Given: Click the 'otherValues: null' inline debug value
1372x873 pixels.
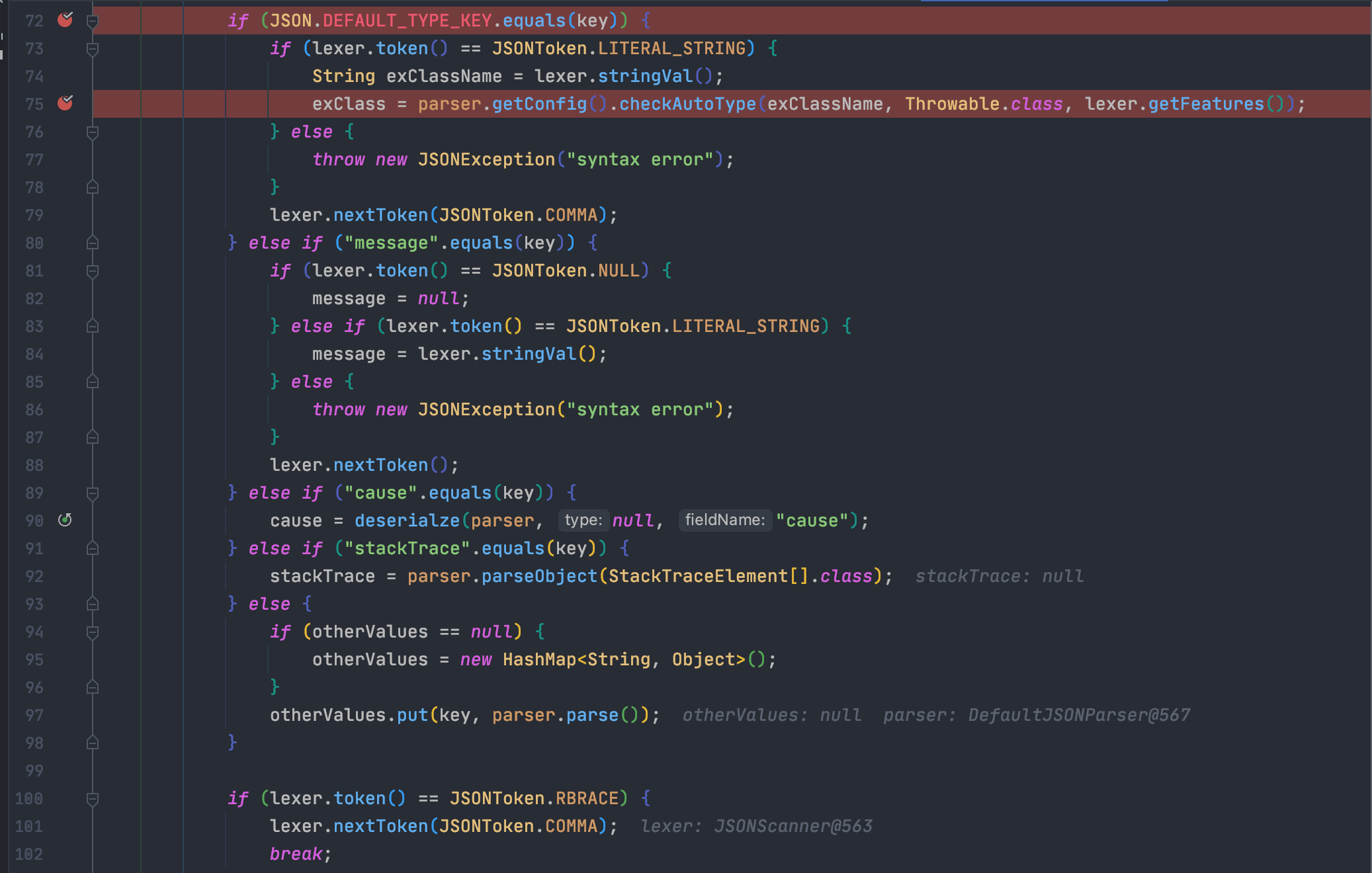Looking at the screenshot, I should pos(772,715).
